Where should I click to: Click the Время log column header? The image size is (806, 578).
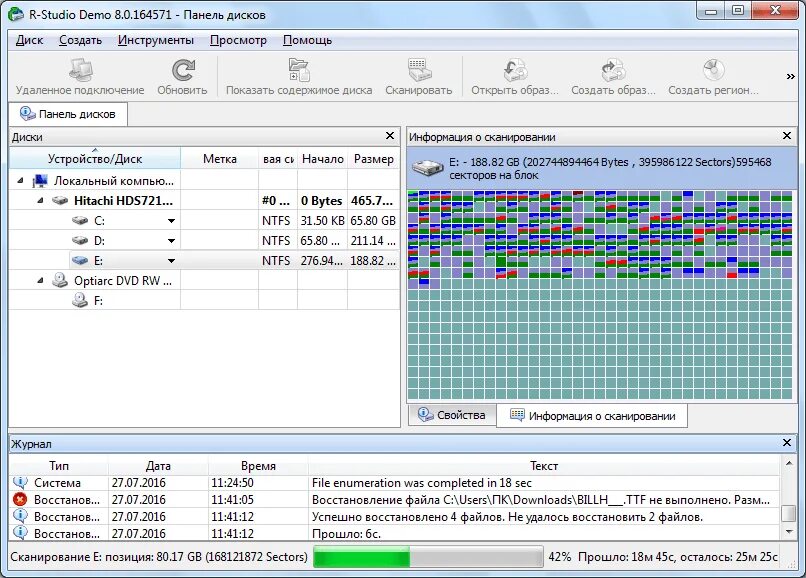(258, 465)
